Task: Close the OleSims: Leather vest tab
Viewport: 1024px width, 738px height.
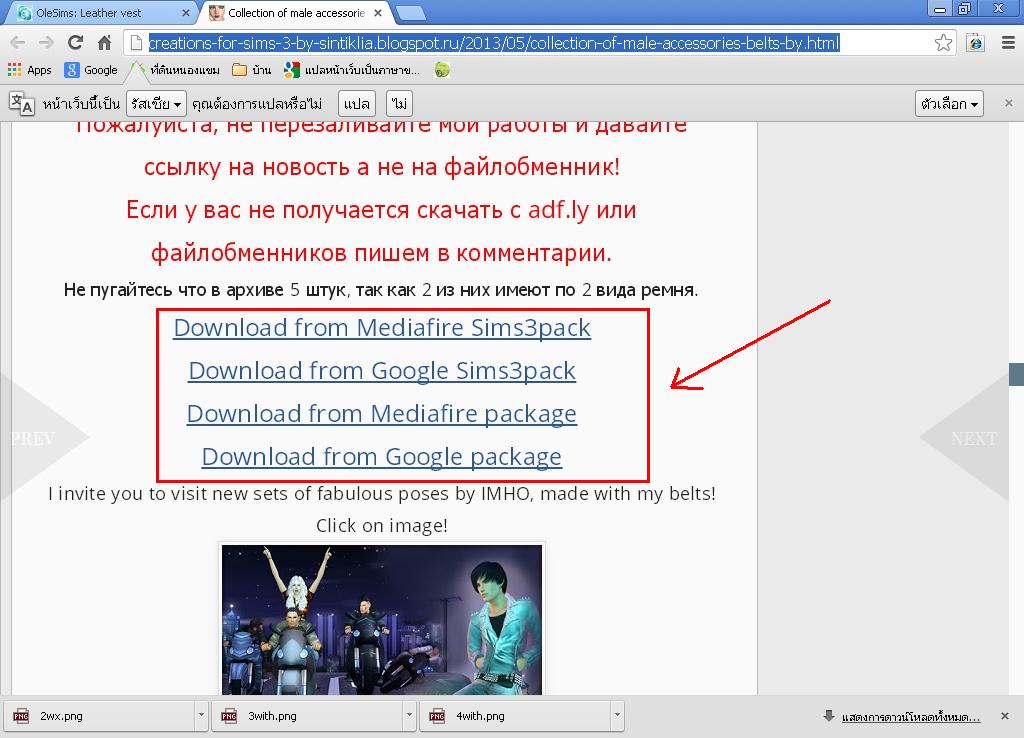Action: coord(185,12)
